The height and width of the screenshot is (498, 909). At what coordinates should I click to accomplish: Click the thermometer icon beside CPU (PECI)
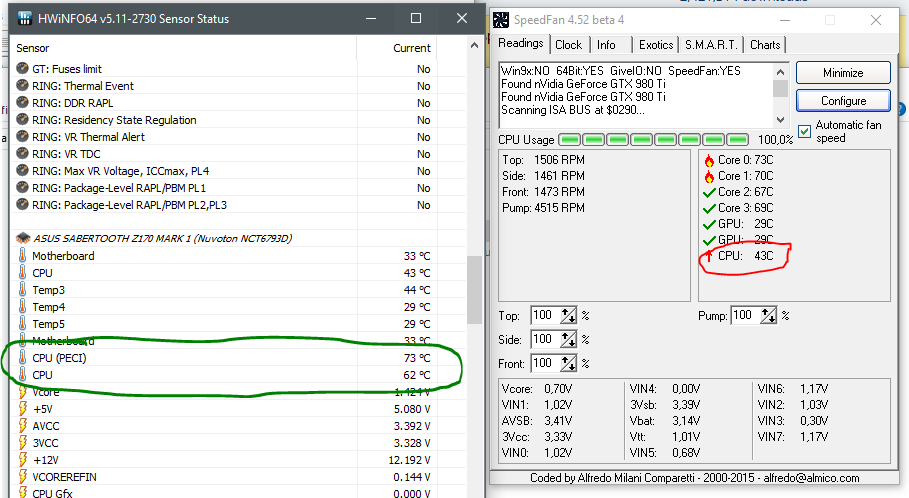click(x=23, y=357)
